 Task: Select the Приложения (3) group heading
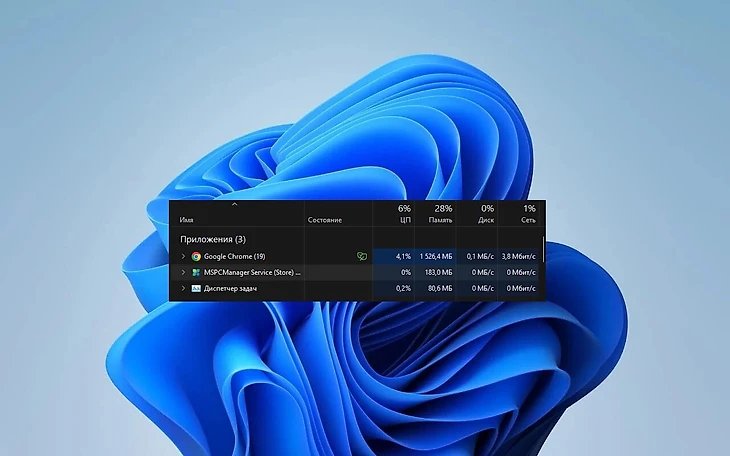[x=213, y=239]
